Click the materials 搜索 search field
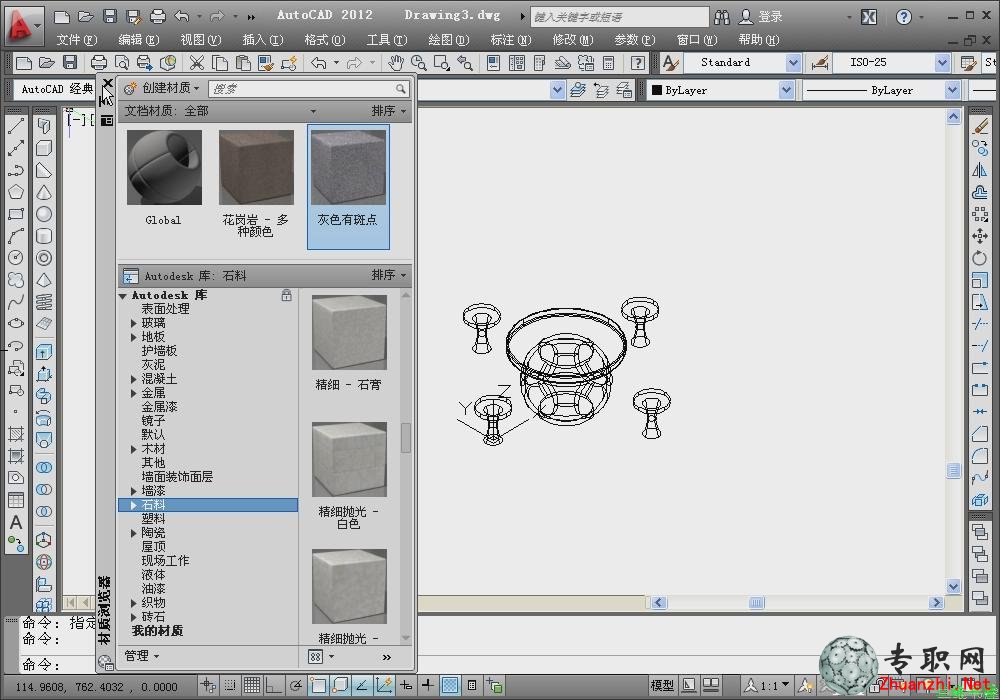1000x700 pixels. click(309, 89)
